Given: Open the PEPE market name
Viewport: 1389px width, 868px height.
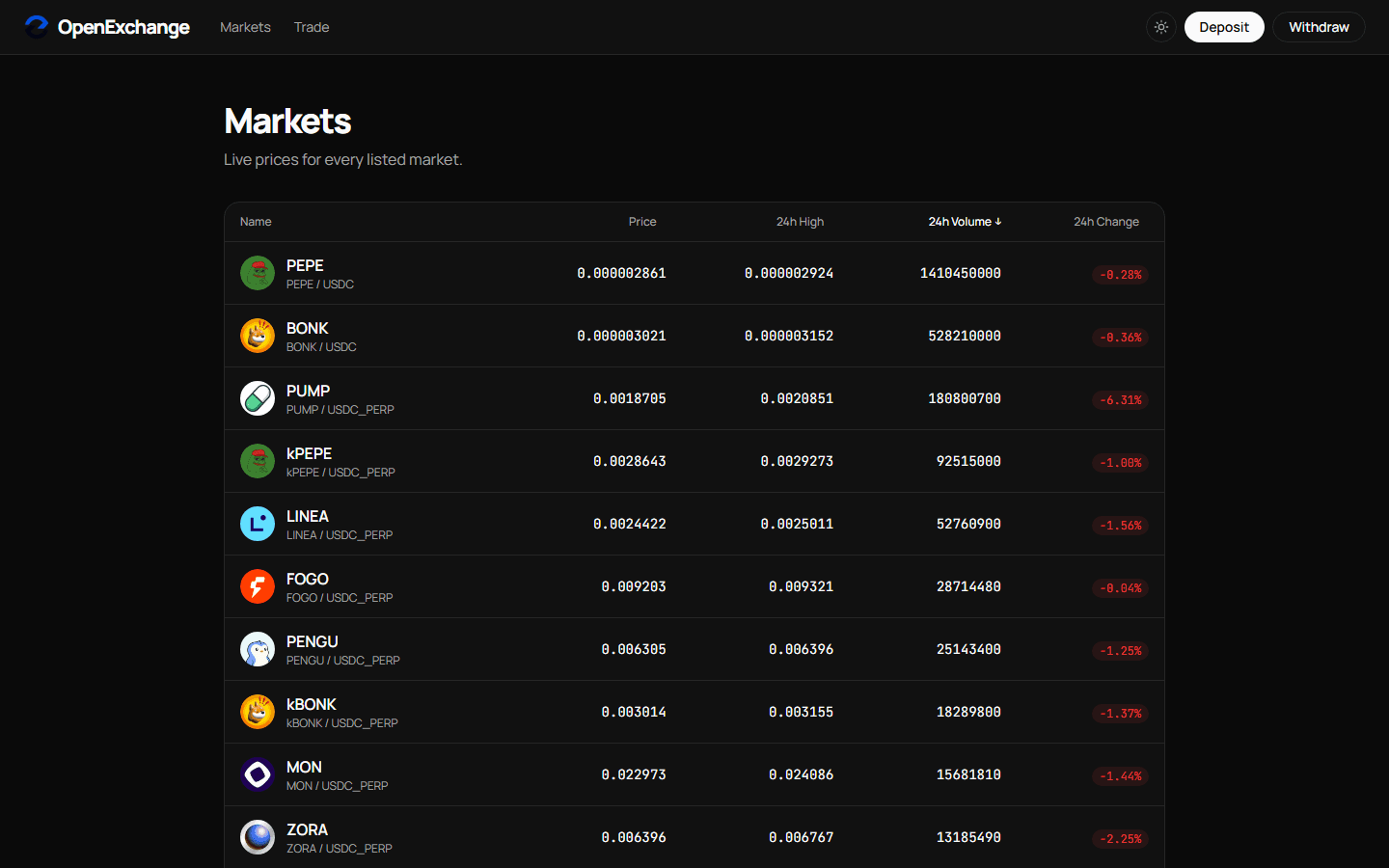Looking at the screenshot, I should (x=305, y=265).
